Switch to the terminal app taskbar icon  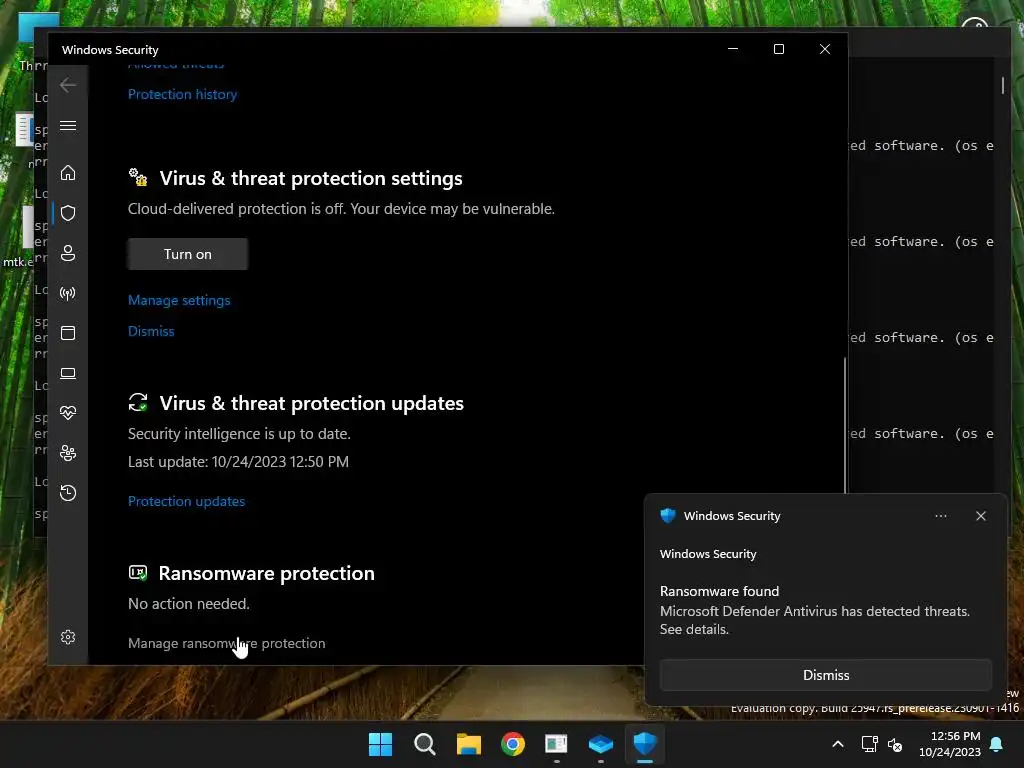coord(556,744)
